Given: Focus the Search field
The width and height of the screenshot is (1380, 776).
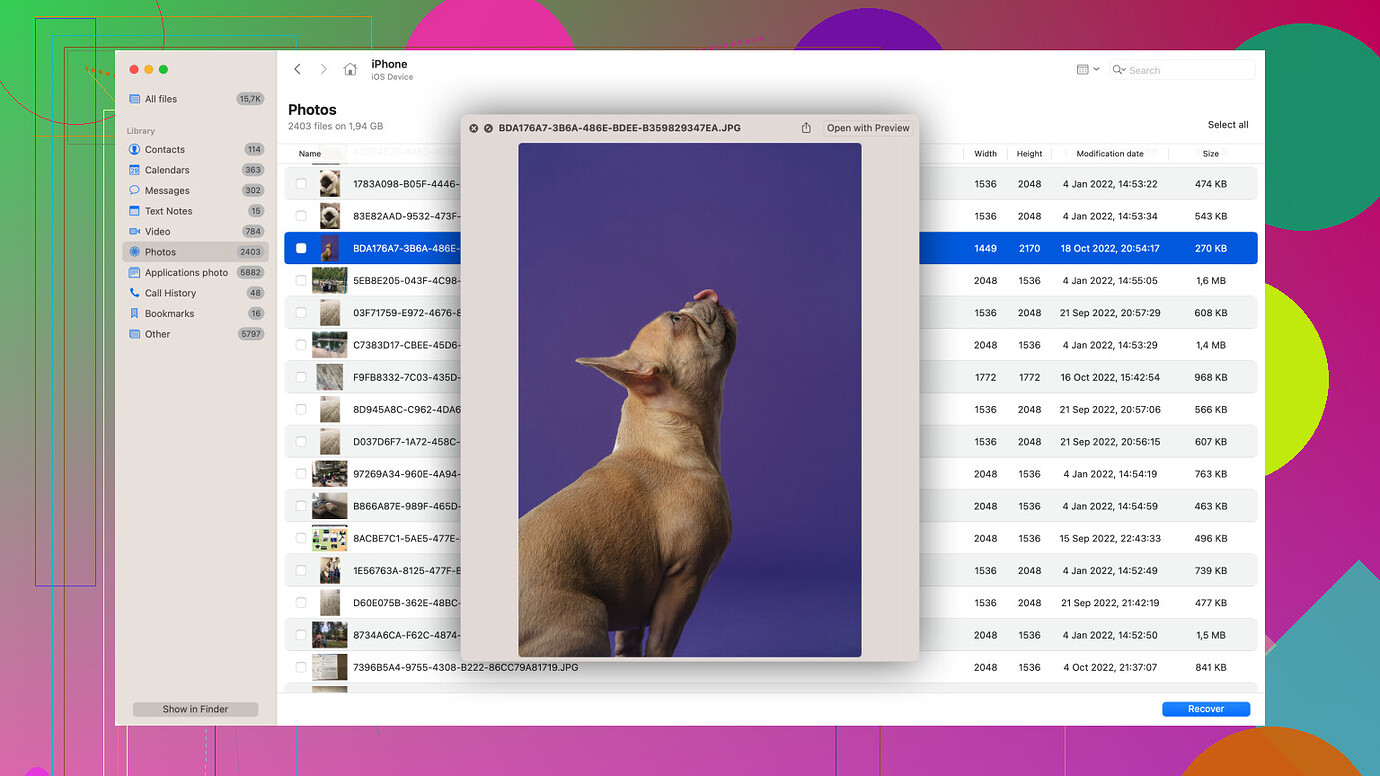Looking at the screenshot, I should 1182,70.
